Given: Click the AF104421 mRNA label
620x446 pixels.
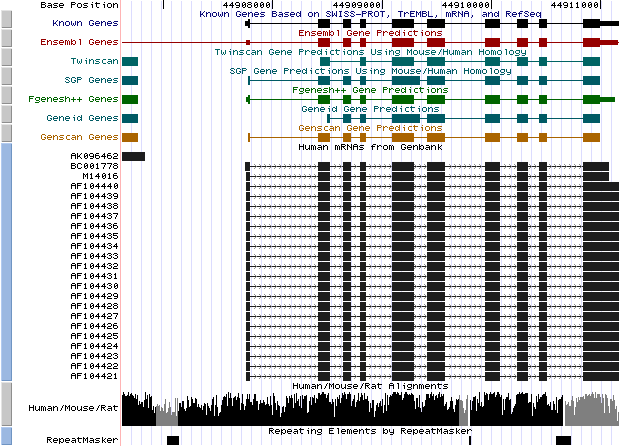Looking at the screenshot, I should 94,376.
